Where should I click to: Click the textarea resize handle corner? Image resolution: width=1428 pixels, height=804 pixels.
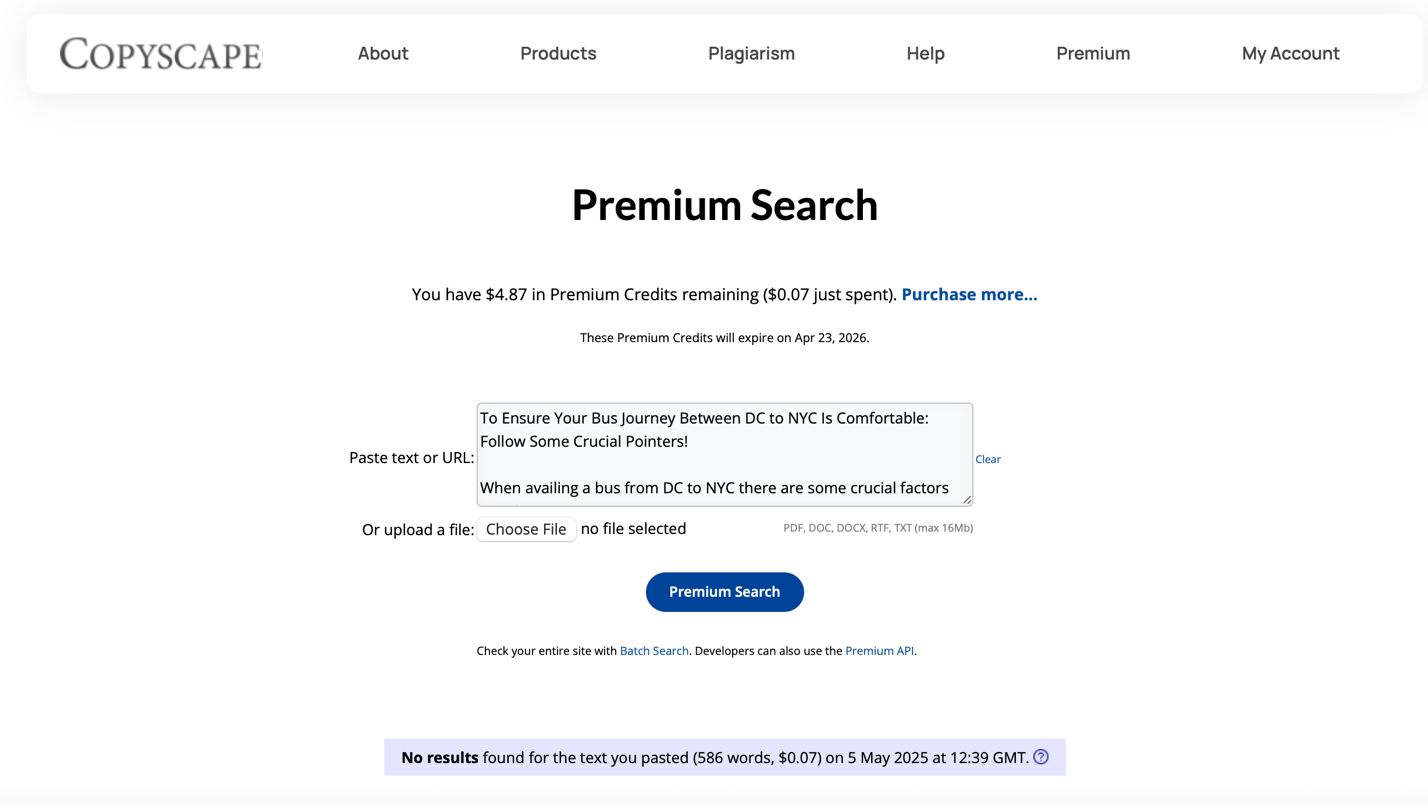point(966,498)
